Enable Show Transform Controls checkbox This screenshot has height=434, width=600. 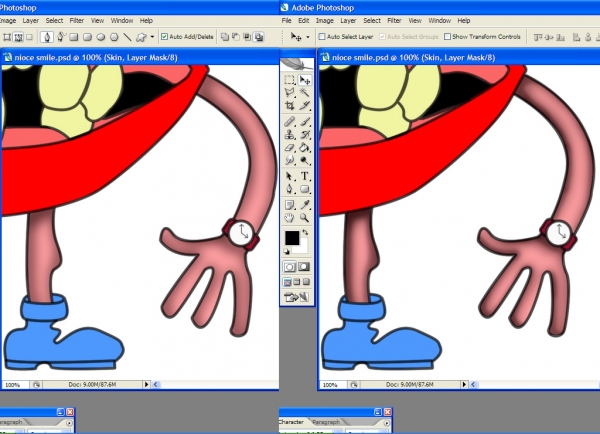click(x=447, y=36)
